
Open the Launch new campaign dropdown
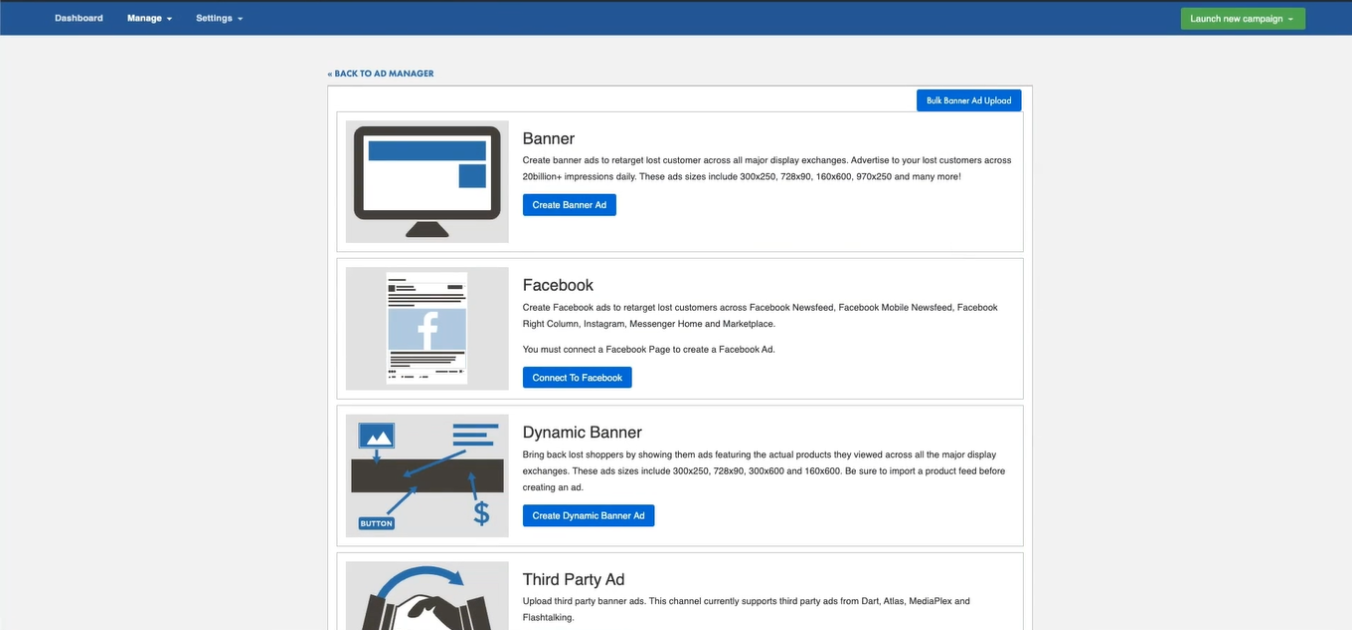[x=1242, y=19]
